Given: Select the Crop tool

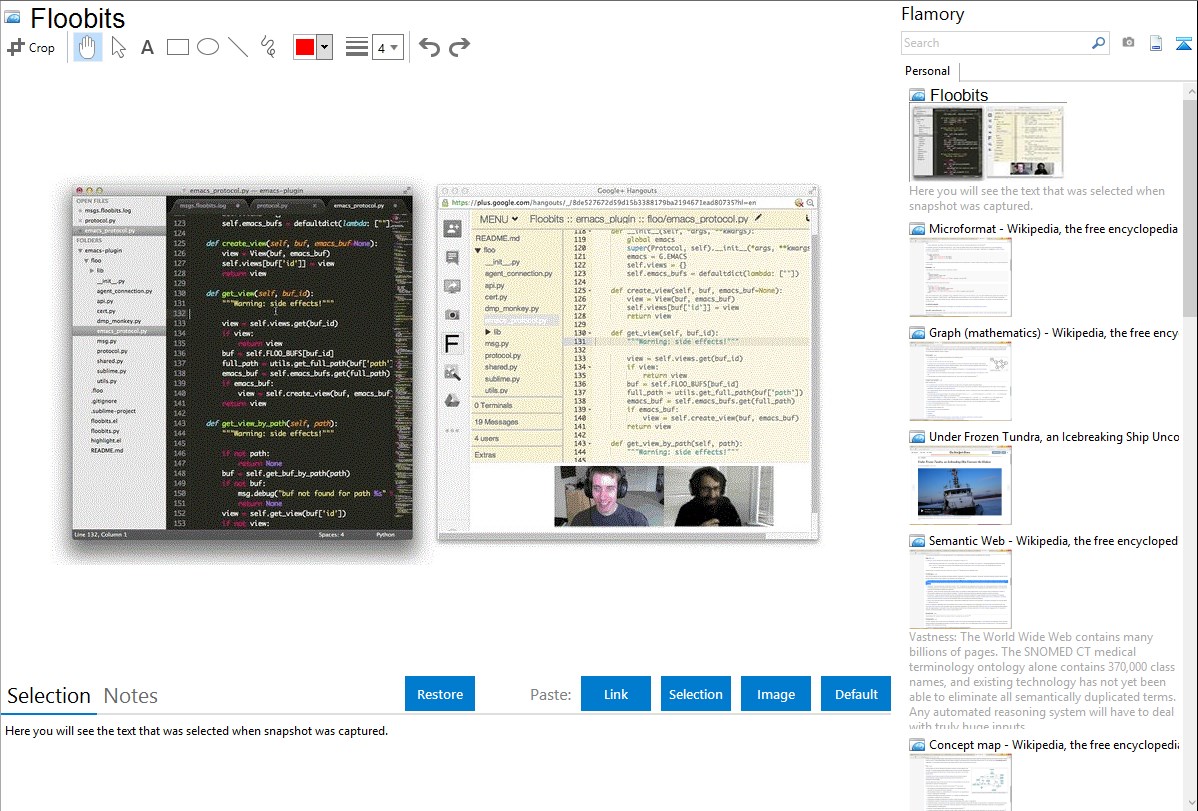Looking at the screenshot, I should pyautogui.click(x=31, y=47).
